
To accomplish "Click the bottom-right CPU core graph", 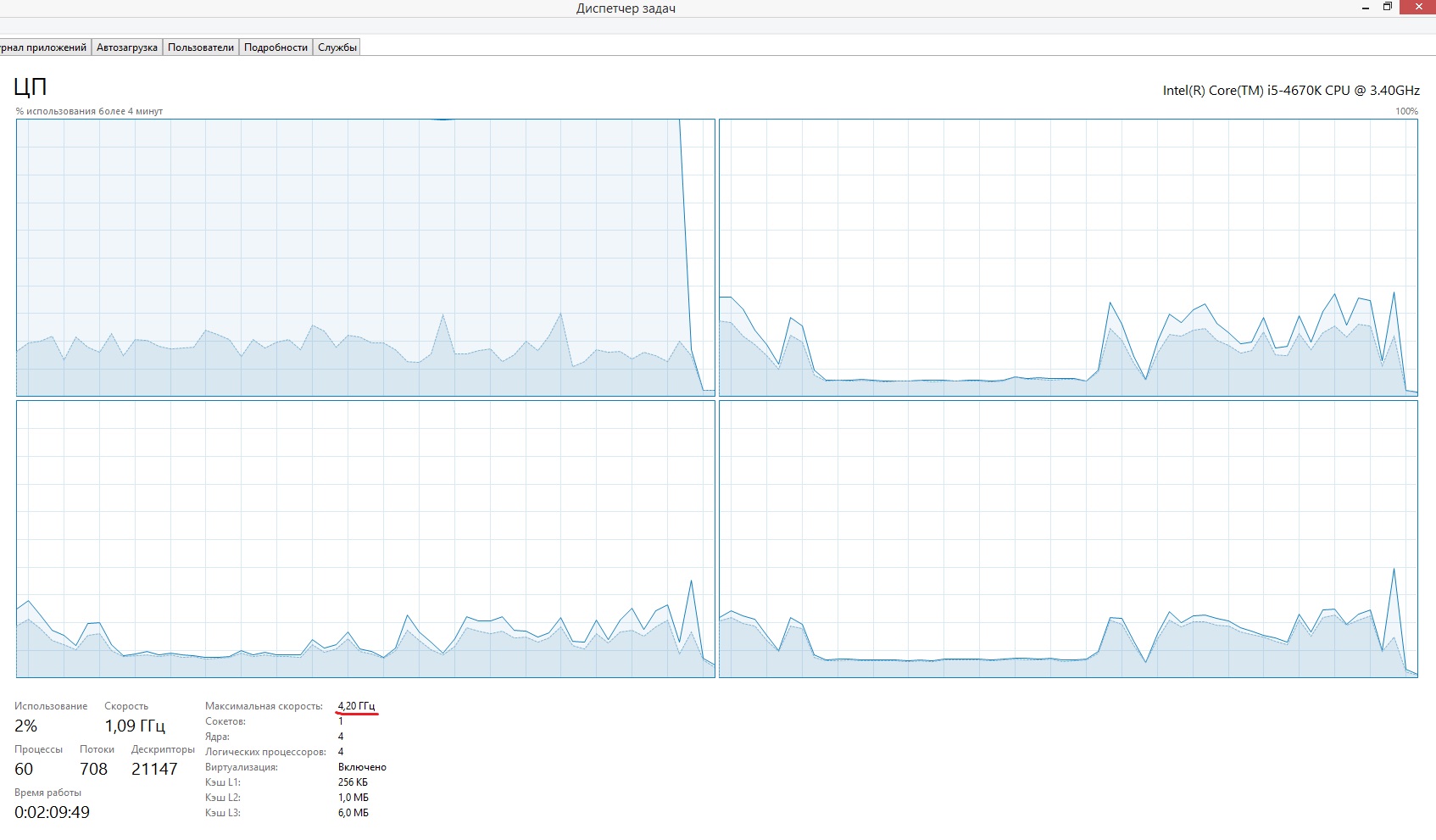I will 1068,539.
